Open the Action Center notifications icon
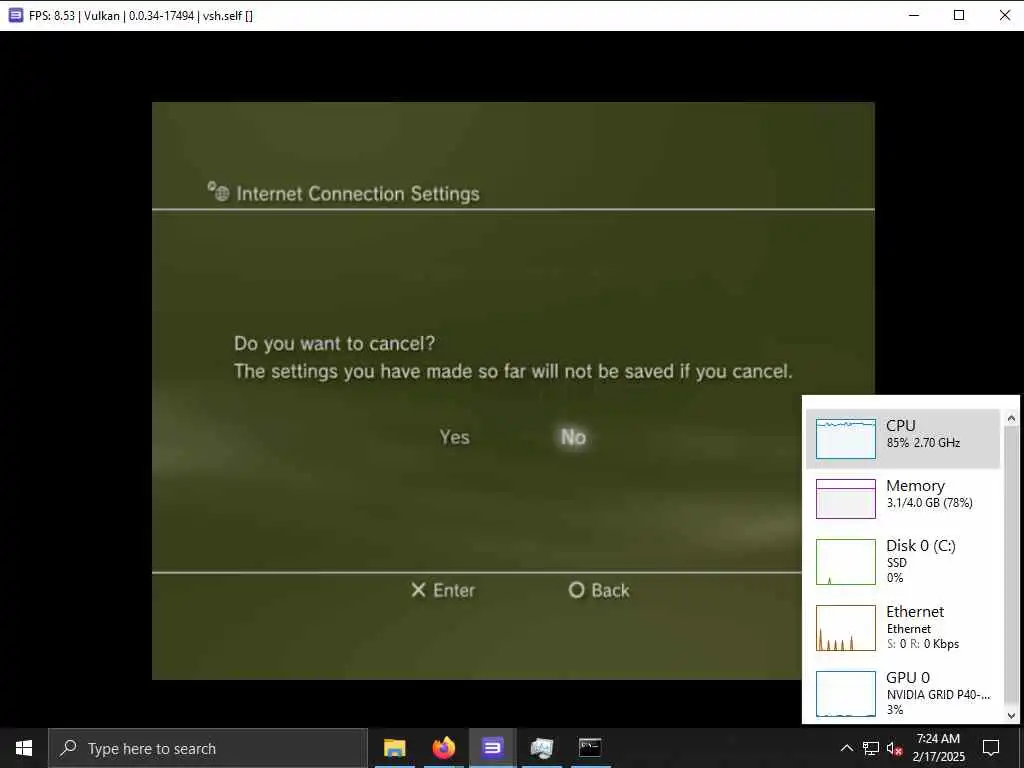The height and width of the screenshot is (768, 1024). click(991, 748)
